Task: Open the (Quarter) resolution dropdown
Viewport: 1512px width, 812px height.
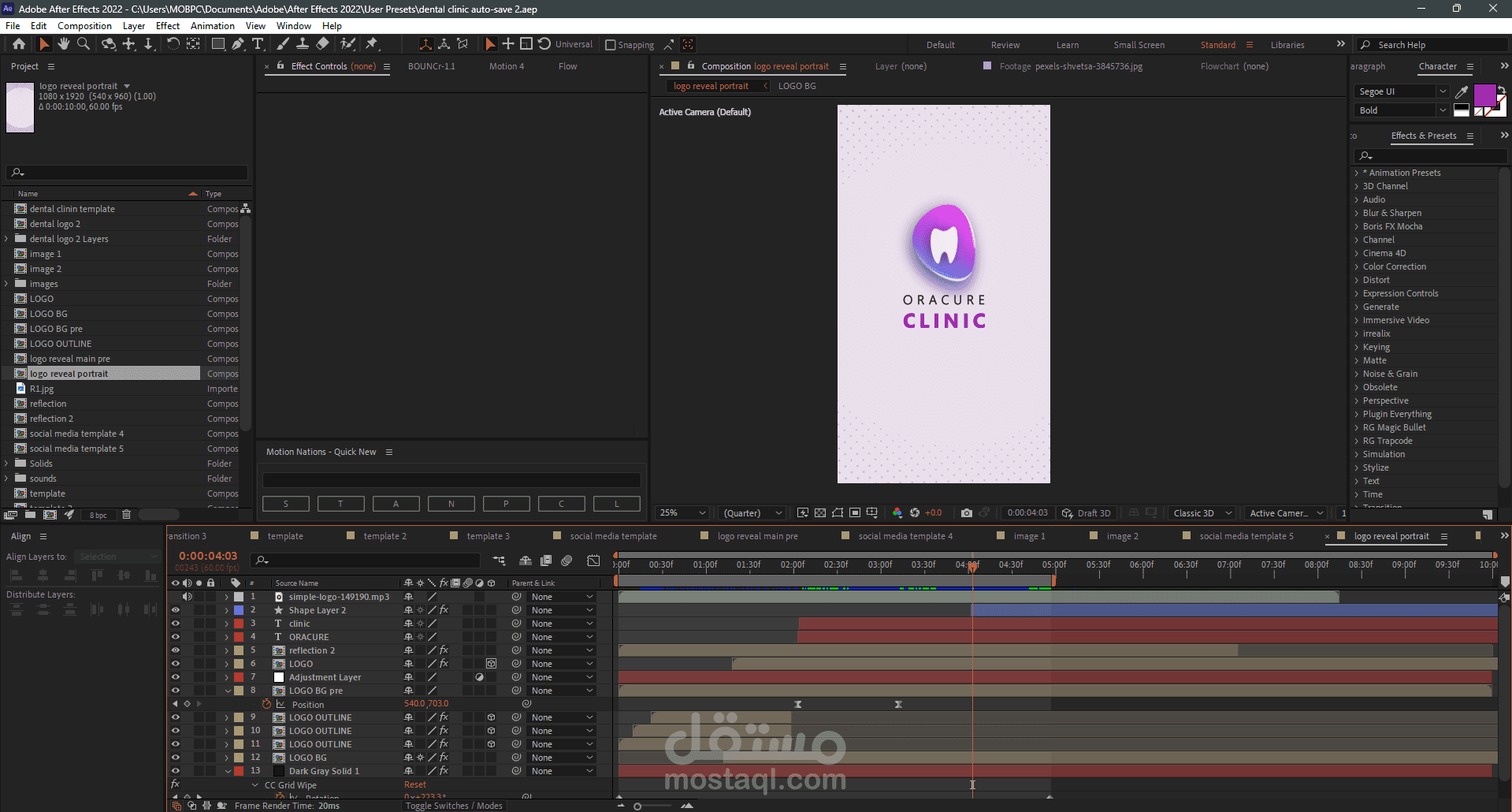Action: point(753,513)
